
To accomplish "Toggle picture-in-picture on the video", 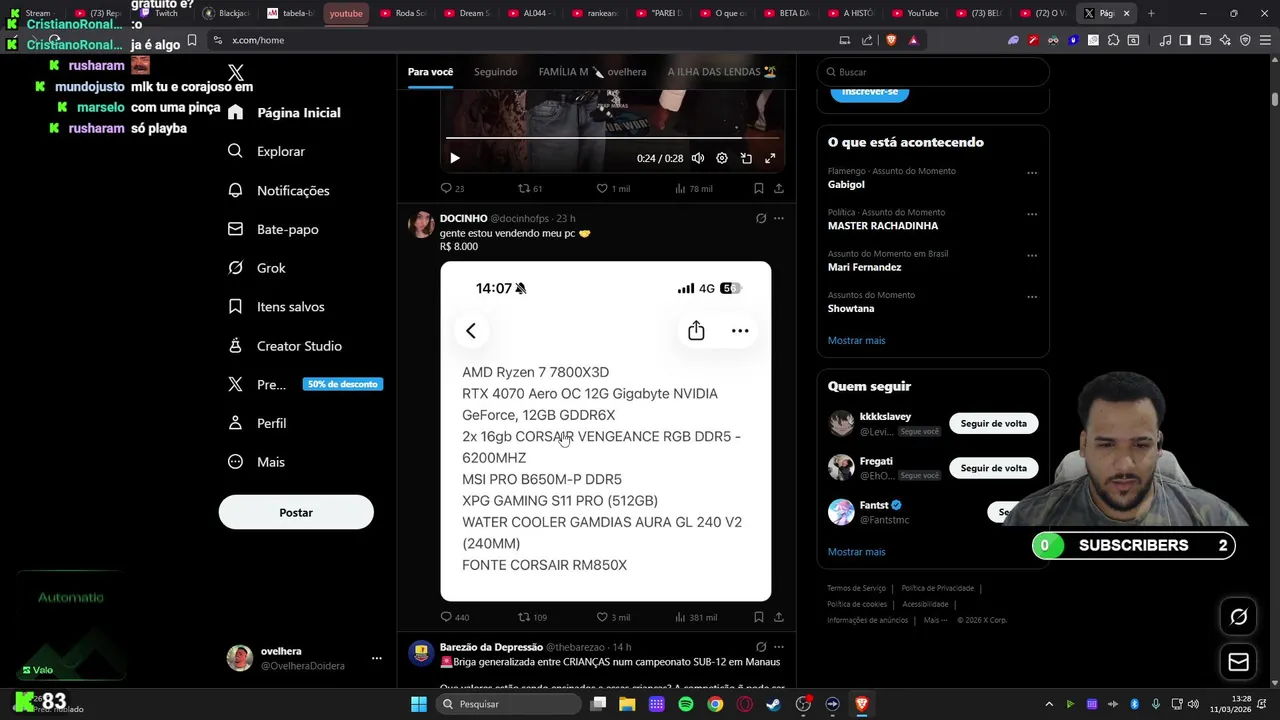I will tap(746, 158).
